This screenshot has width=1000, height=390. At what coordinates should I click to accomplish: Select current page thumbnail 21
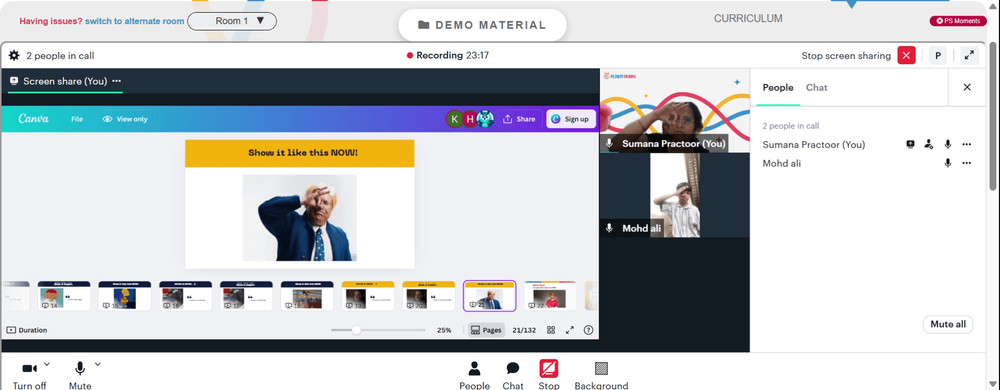[x=490, y=296]
